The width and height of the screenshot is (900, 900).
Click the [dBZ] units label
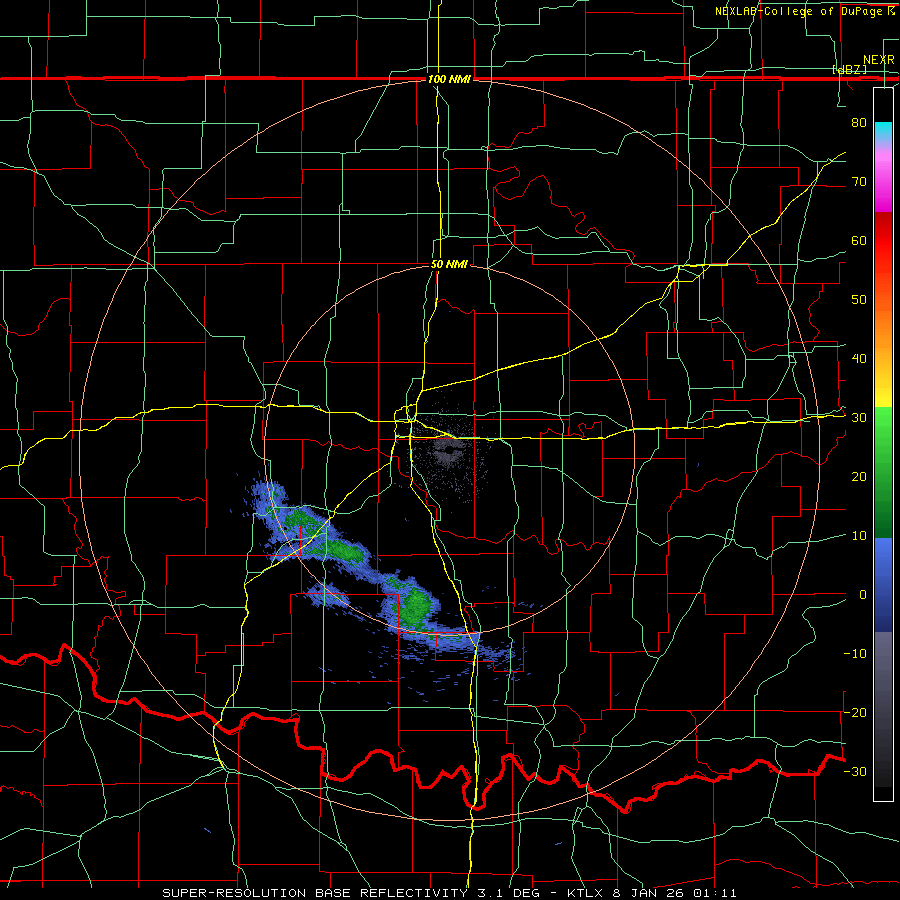point(849,69)
